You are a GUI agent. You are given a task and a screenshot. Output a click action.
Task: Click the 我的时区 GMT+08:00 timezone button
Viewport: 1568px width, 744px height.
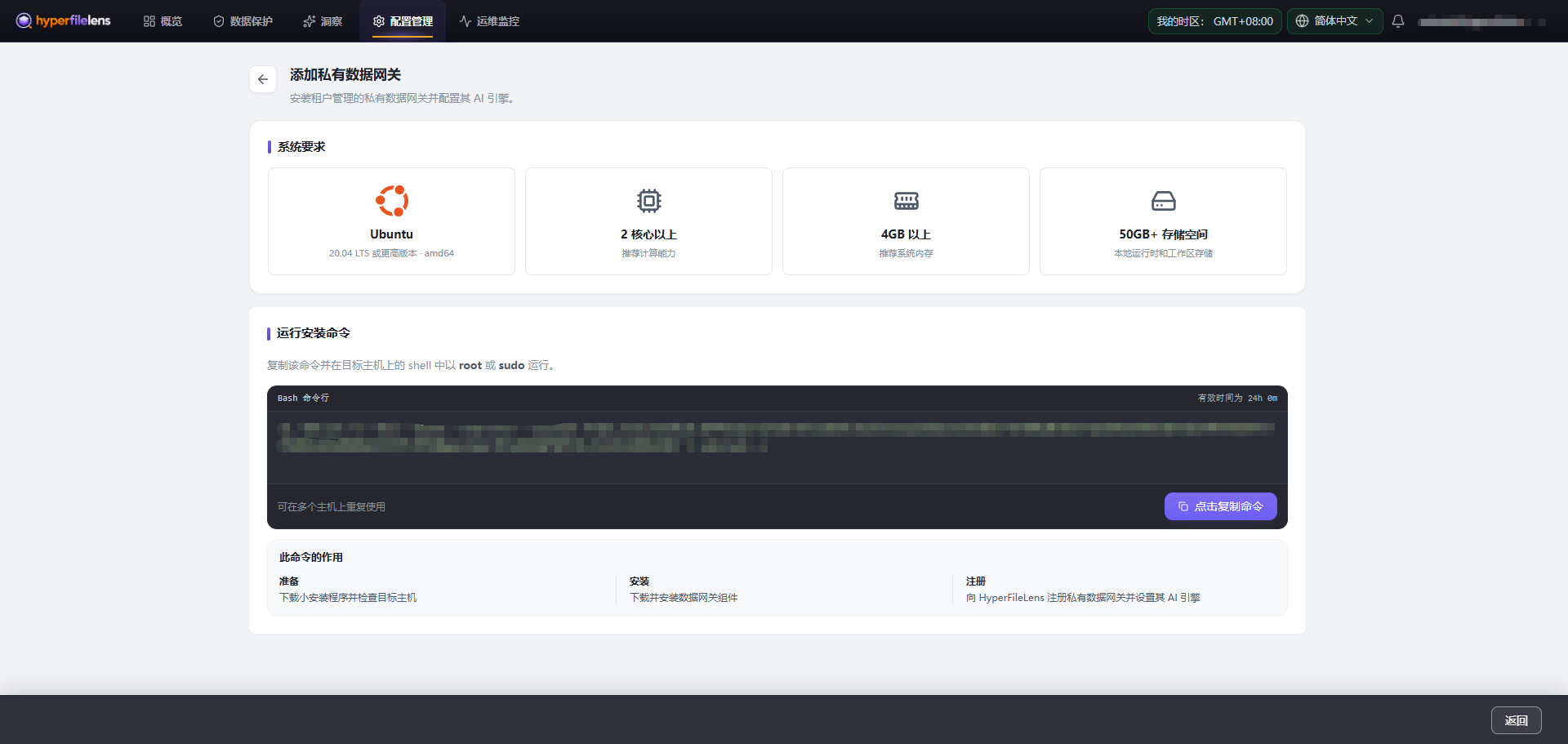[x=1214, y=21]
